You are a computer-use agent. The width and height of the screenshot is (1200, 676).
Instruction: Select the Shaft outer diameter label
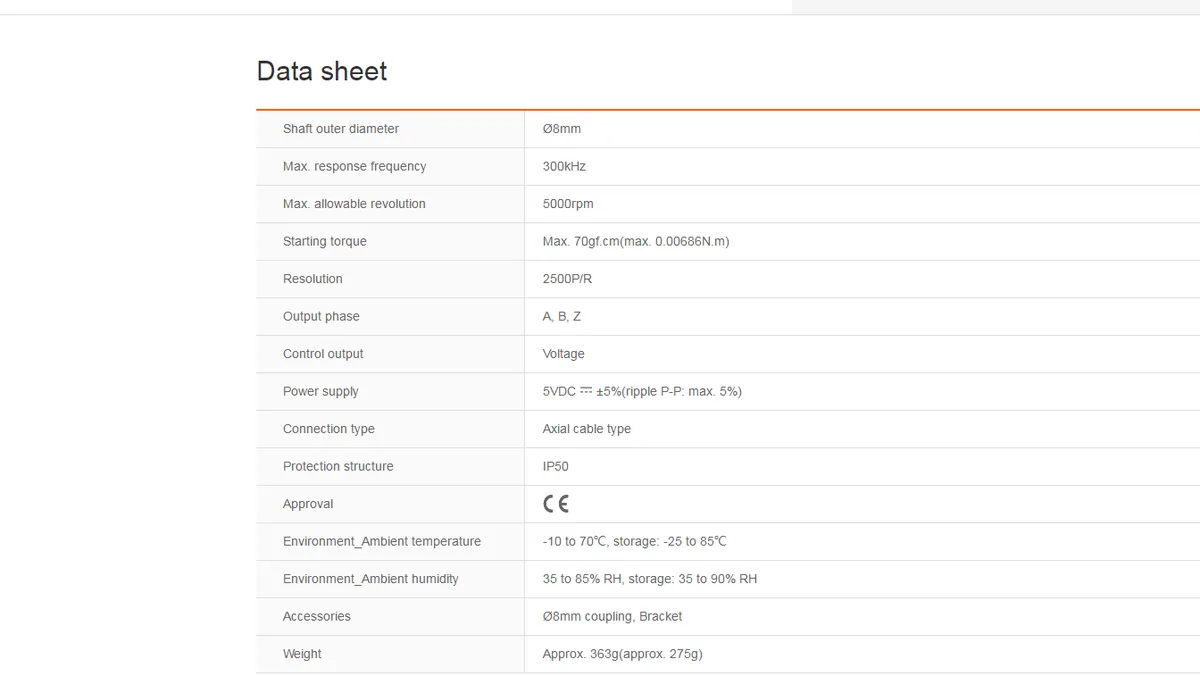tap(341, 129)
